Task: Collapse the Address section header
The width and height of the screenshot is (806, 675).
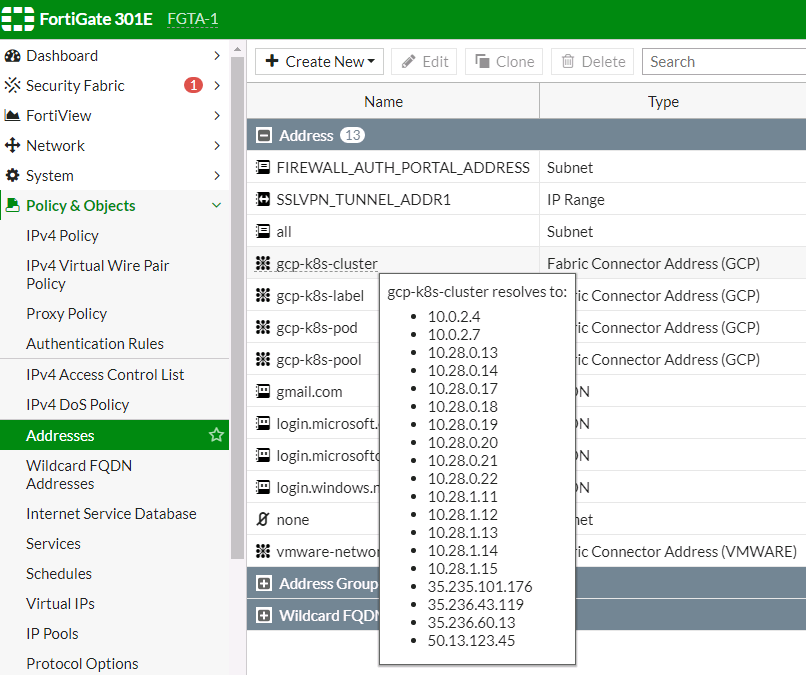Action: [x=262, y=135]
